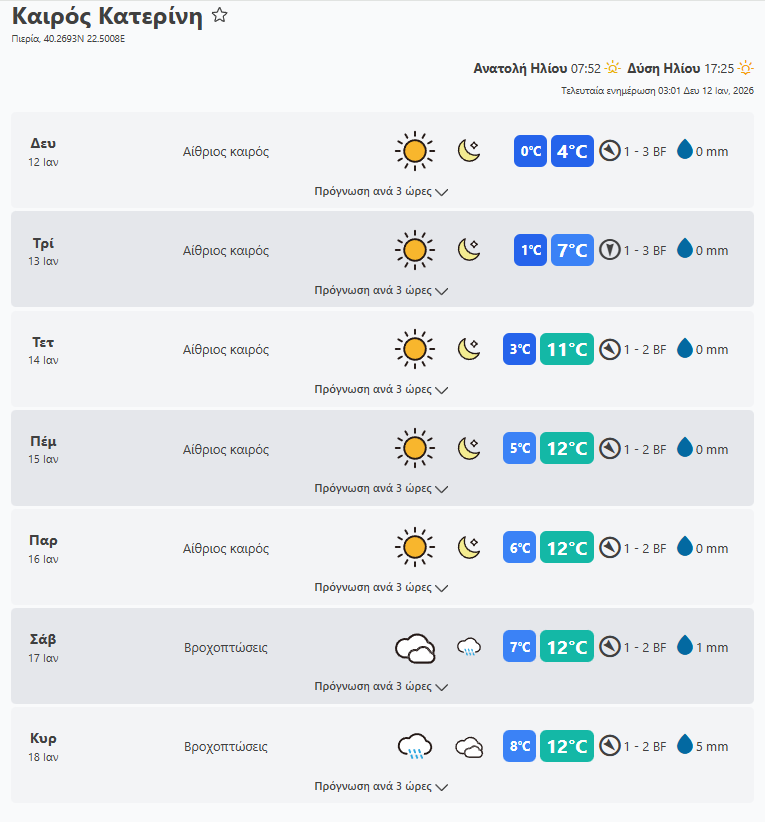Click the wind direction icon for Wednesday 14 Ιαν
The width and height of the screenshot is (765, 822).
[610, 349]
